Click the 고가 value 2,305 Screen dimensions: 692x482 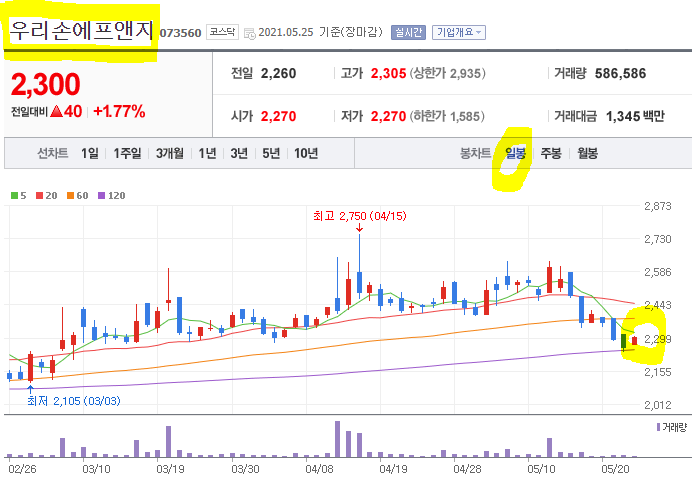pyautogui.click(x=388, y=73)
